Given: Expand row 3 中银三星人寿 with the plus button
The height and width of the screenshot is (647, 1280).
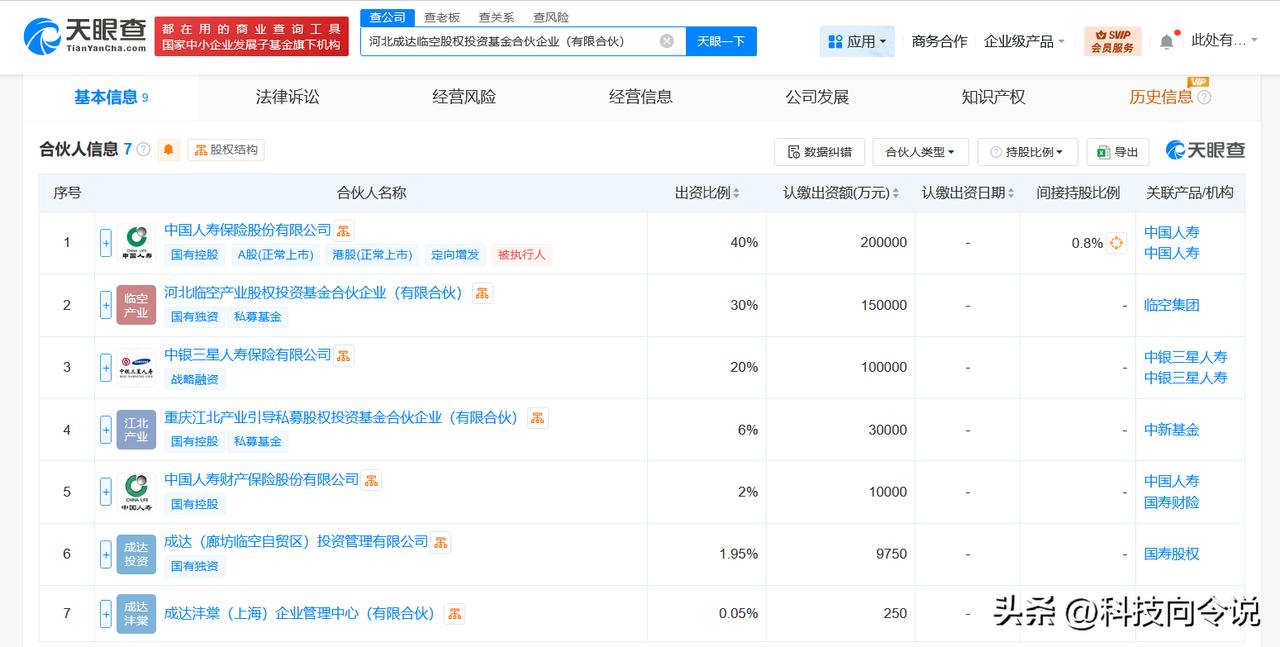Looking at the screenshot, I should [x=105, y=367].
